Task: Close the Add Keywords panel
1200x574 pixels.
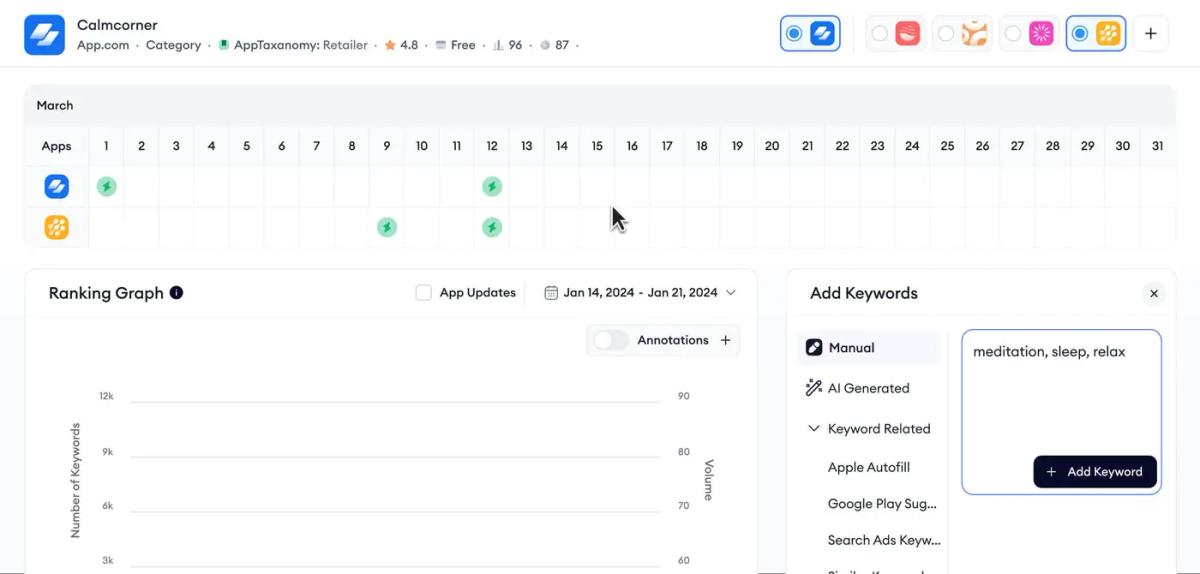Action: (x=1154, y=294)
